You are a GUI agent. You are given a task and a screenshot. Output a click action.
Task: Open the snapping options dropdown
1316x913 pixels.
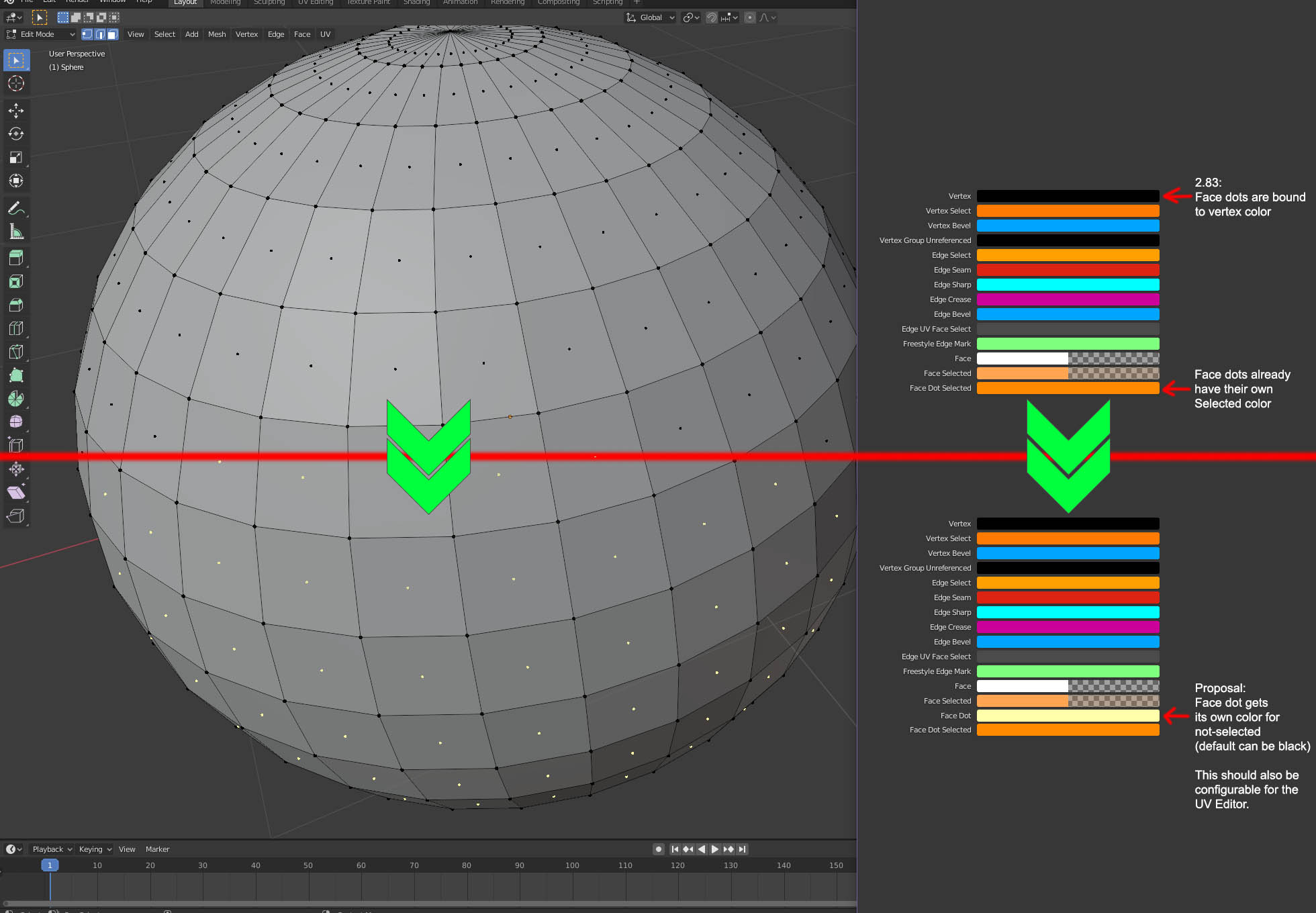(x=729, y=17)
